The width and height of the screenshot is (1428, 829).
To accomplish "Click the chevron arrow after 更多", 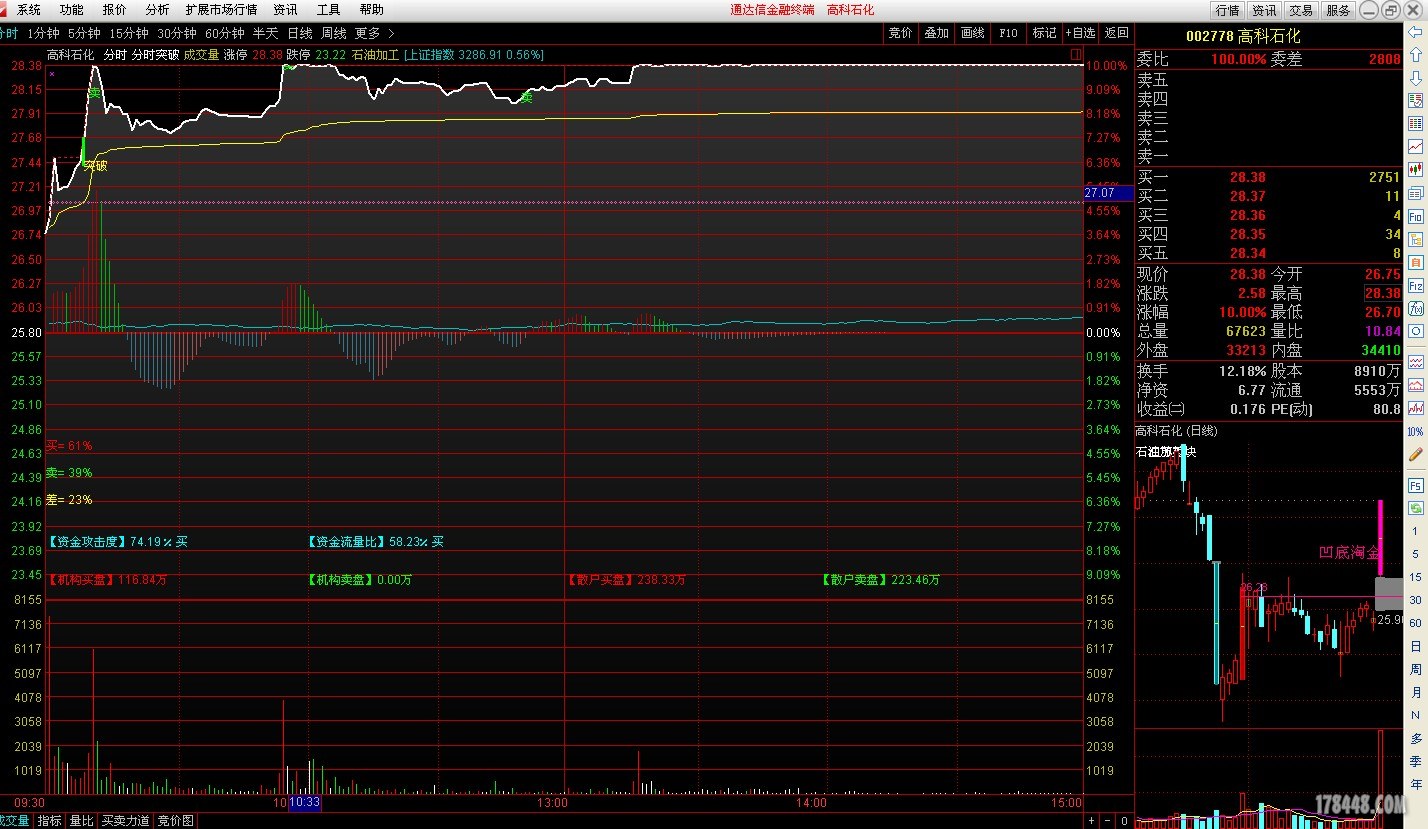I will click(x=391, y=33).
